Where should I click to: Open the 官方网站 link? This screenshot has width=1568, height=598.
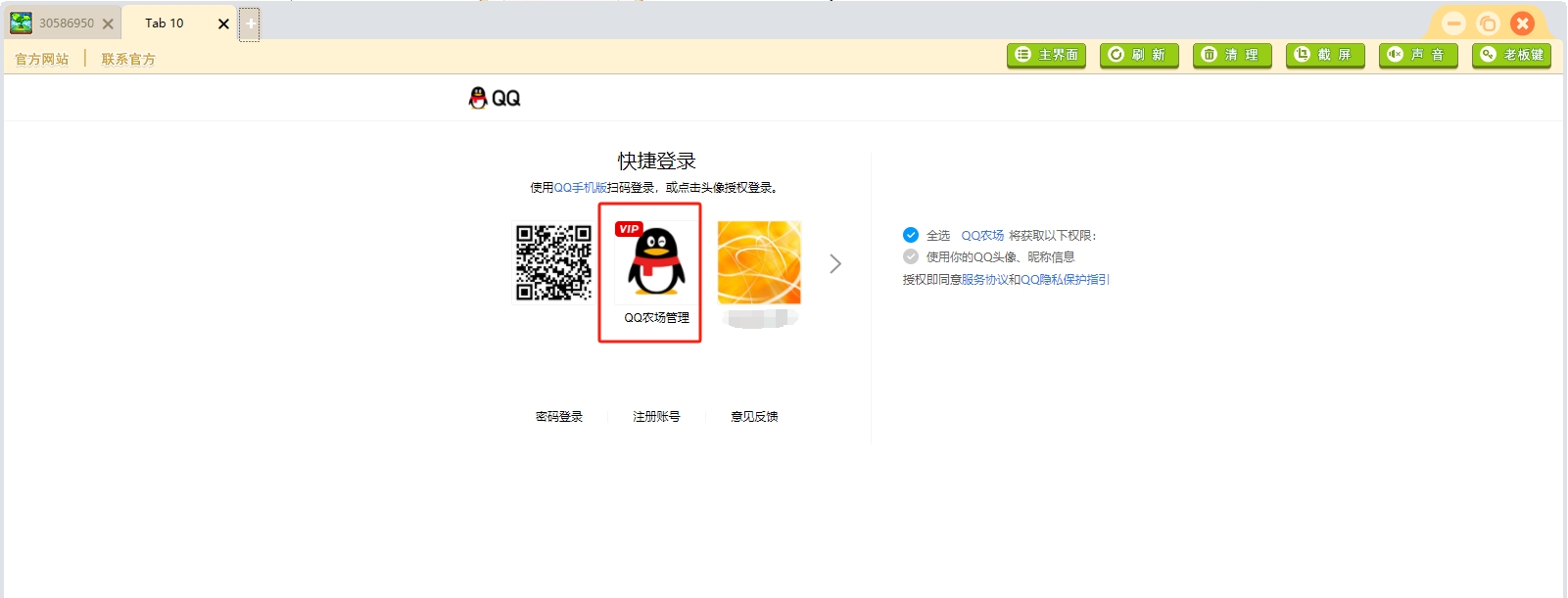point(42,59)
